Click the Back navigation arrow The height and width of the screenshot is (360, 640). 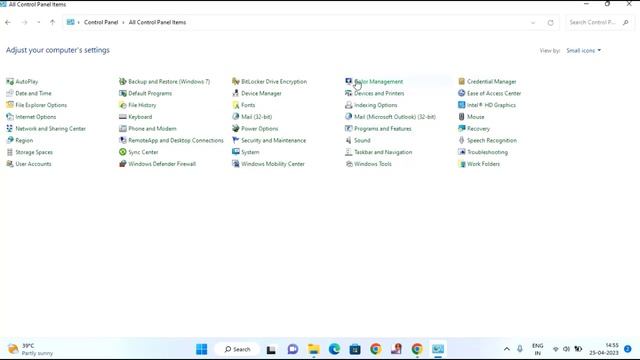point(8,22)
